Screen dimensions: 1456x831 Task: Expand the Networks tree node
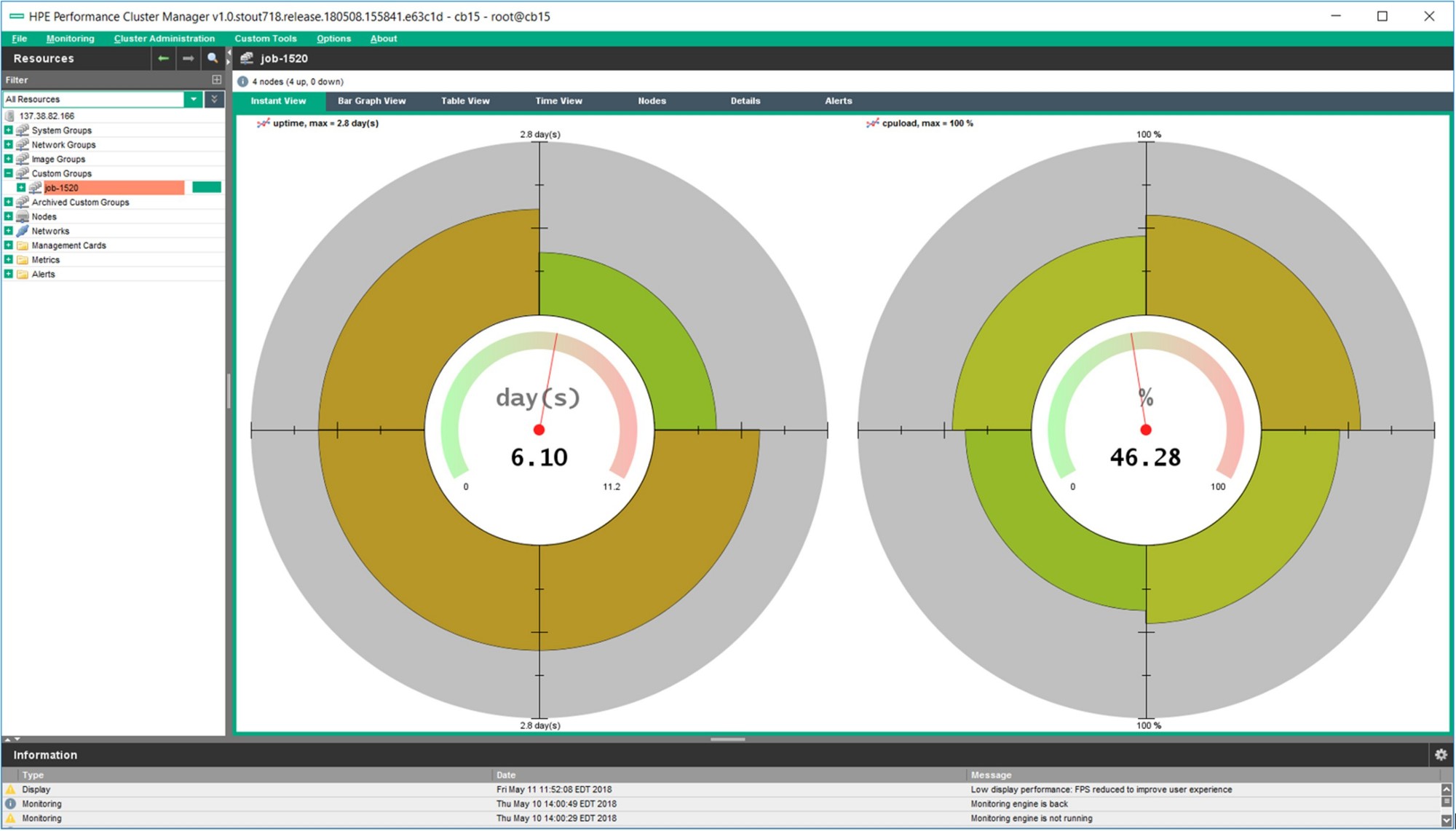[9, 231]
